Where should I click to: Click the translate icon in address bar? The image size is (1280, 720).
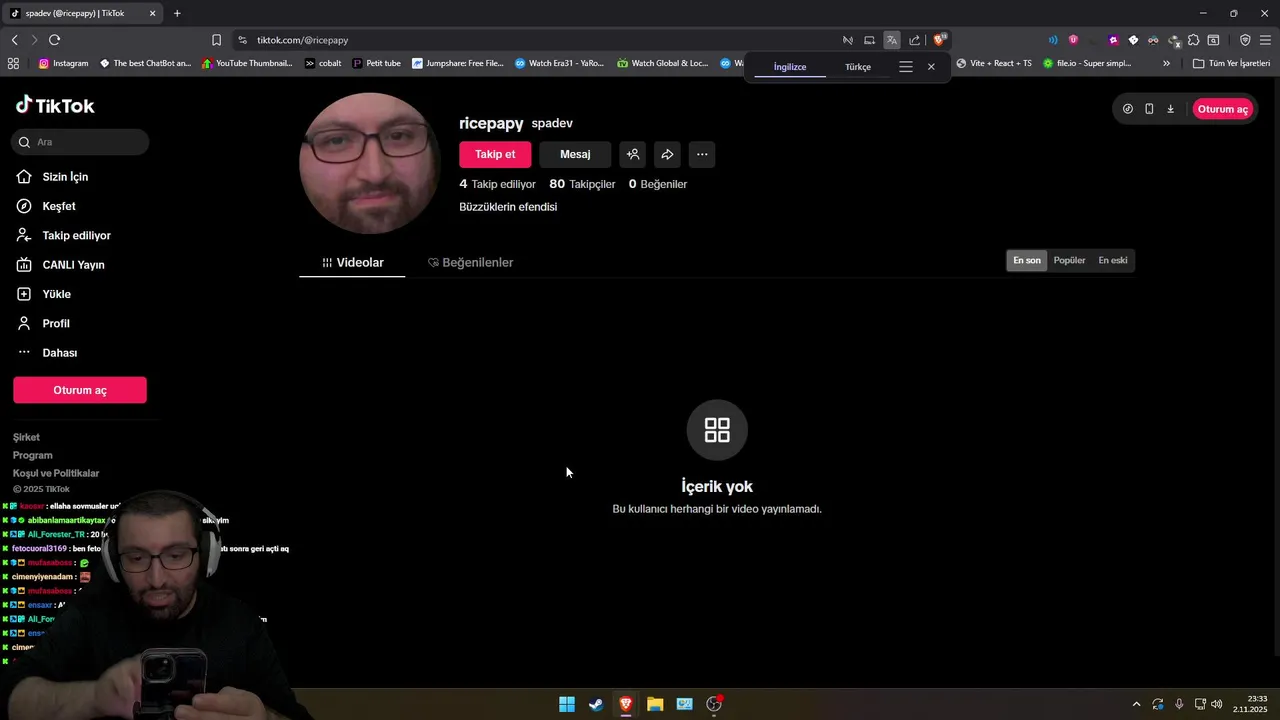coord(891,40)
